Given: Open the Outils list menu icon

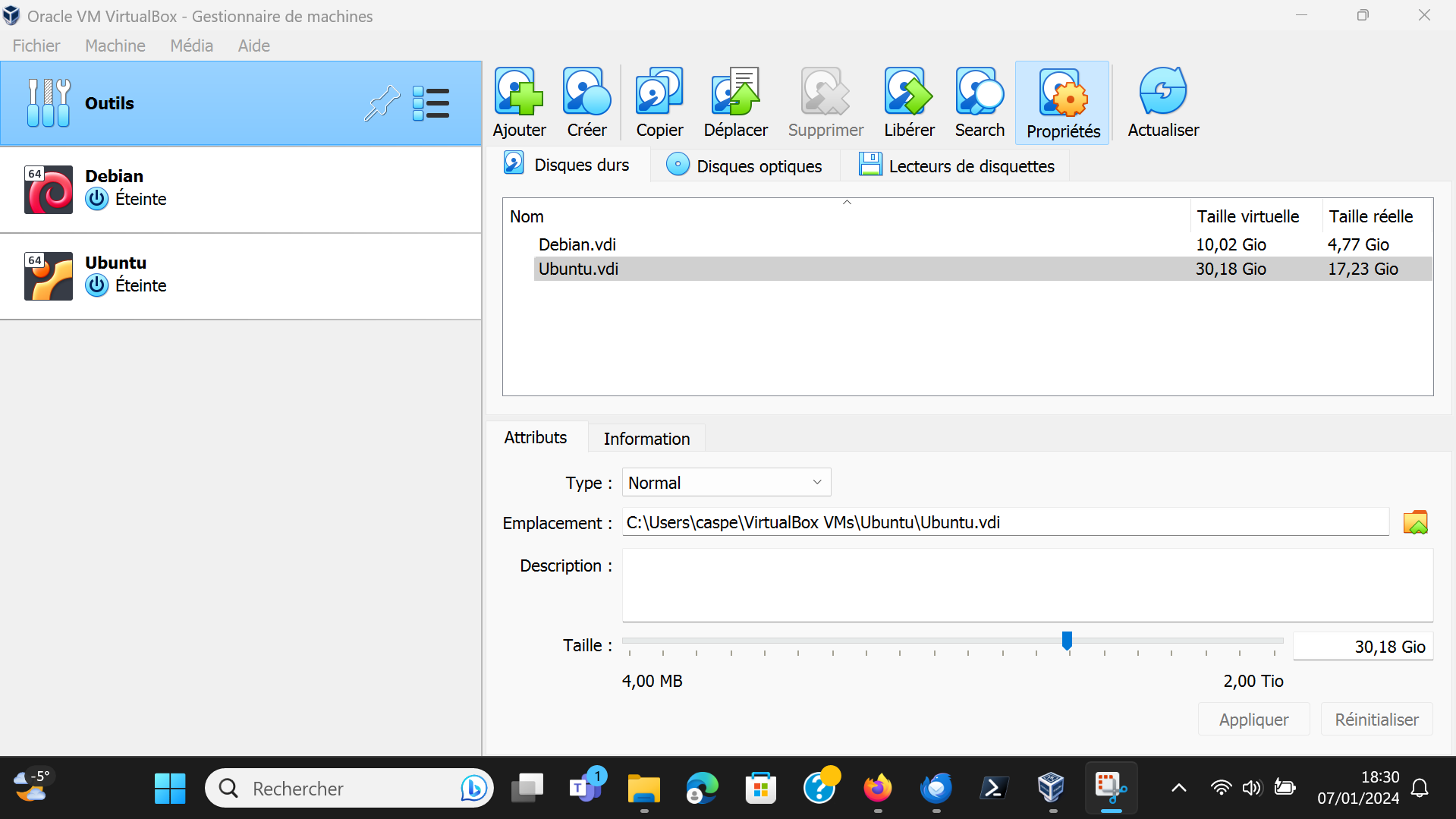Looking at the screenshot, I should 431,103.
